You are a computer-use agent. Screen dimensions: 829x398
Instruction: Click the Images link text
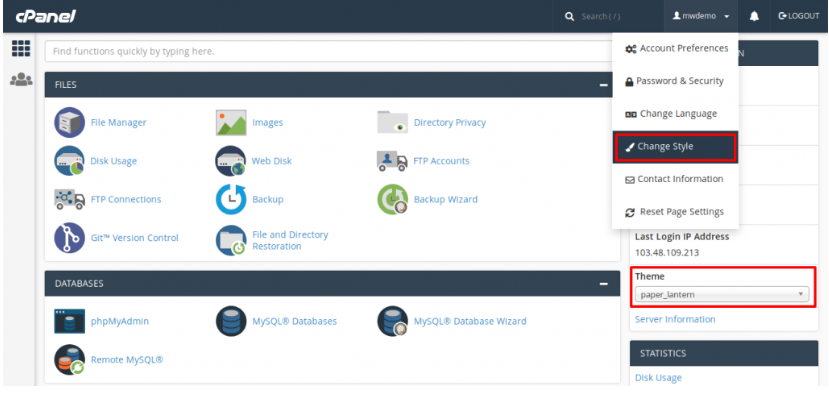268,123
